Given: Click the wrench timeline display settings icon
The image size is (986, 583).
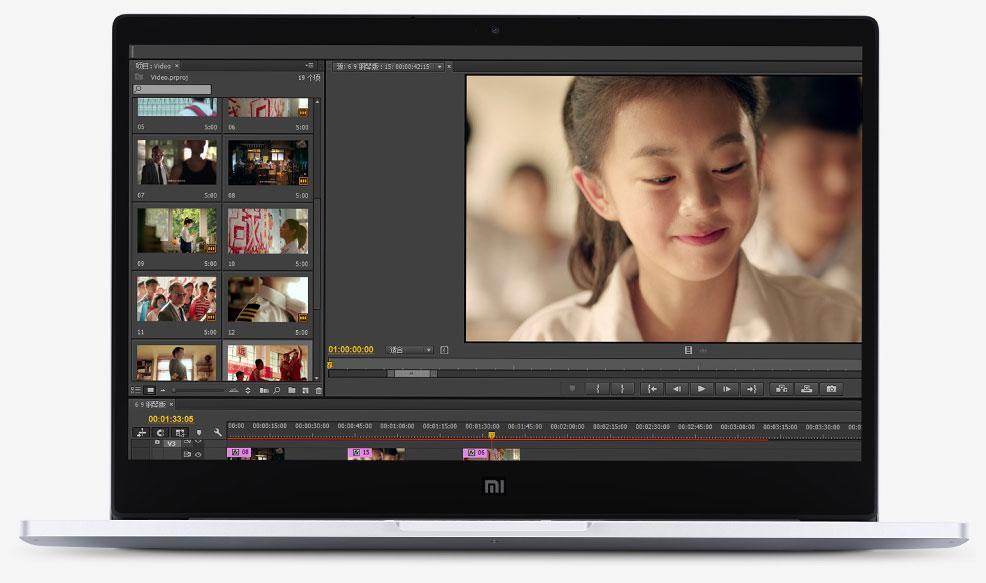Looking at the screenshot, I should point(218,433).
